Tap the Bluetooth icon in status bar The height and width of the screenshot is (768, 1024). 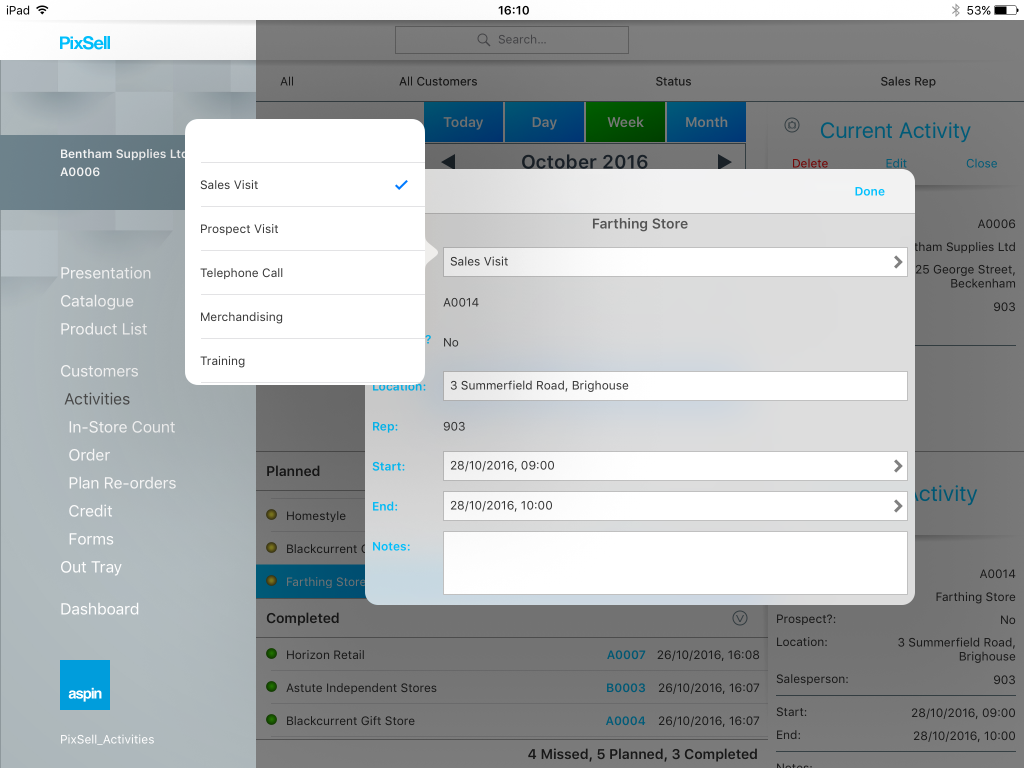[955, 10]
